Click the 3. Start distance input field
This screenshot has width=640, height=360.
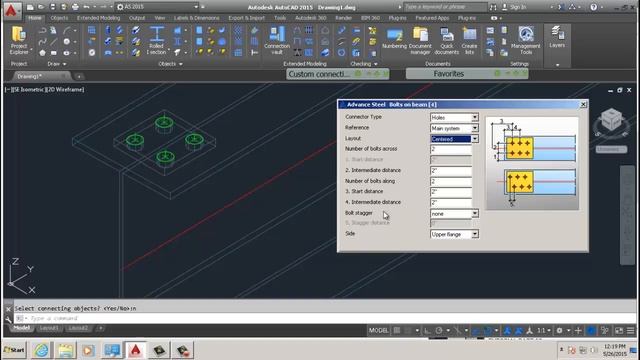(451, 192)
